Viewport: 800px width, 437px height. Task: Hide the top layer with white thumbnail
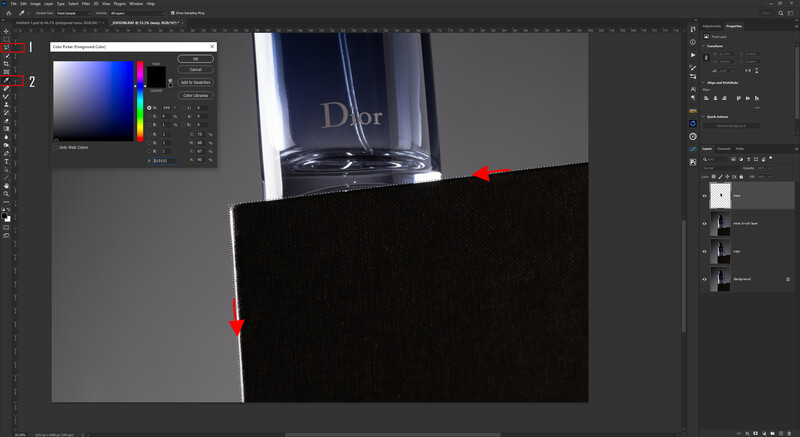click(x=705, y=196)
